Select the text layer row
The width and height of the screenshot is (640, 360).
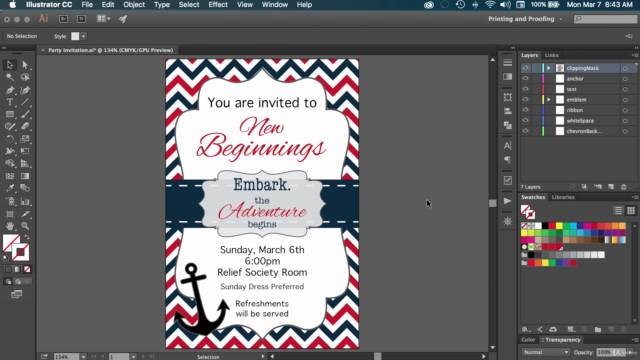(x=580, y=89)
